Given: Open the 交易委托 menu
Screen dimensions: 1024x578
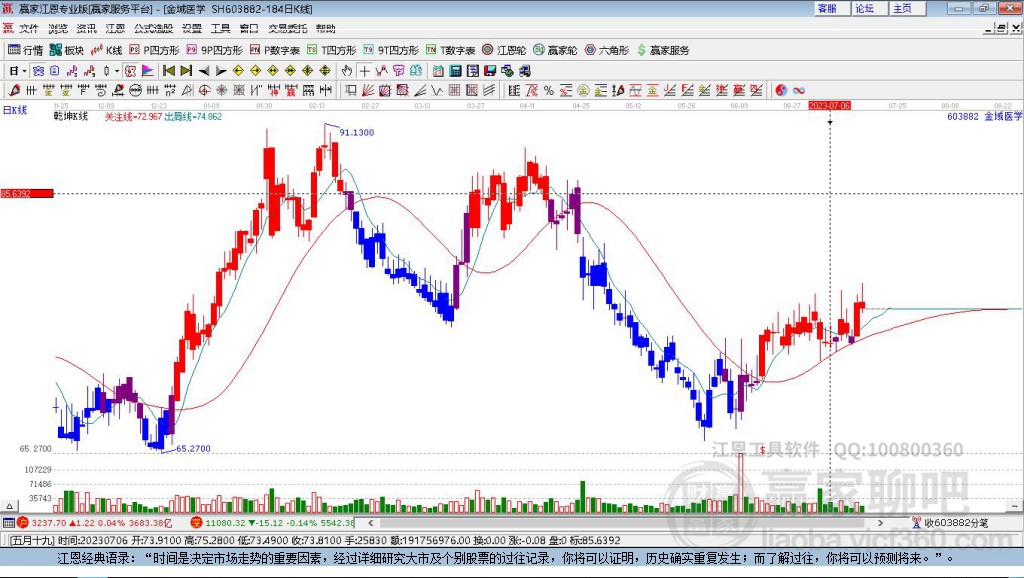Looking at the screenshot, I should click(288, 28).
